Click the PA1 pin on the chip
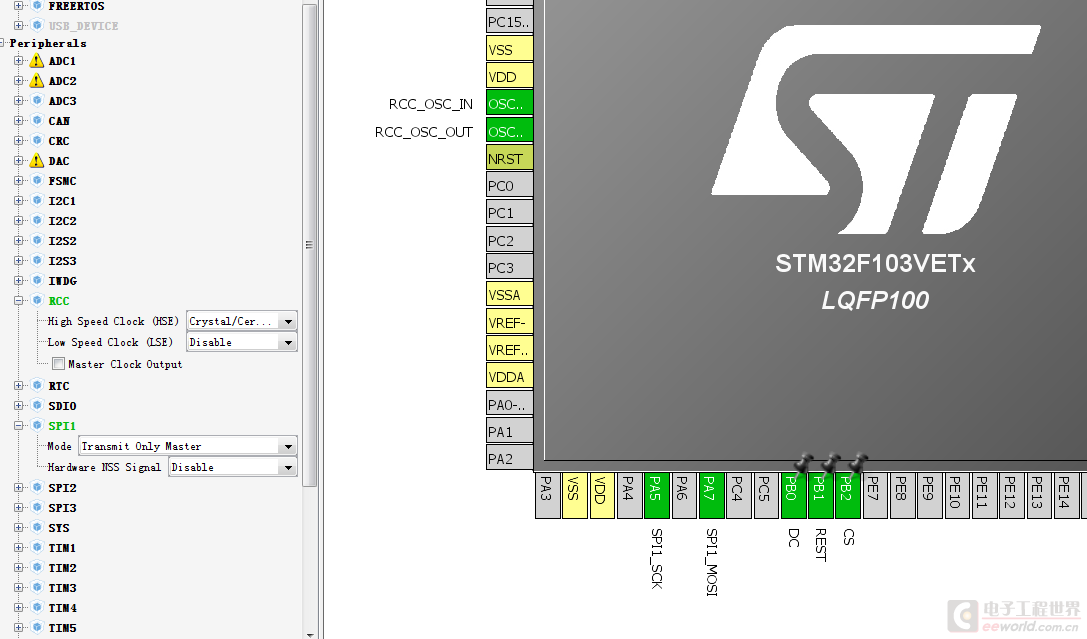1087x639 pixels. click(510, 432)
